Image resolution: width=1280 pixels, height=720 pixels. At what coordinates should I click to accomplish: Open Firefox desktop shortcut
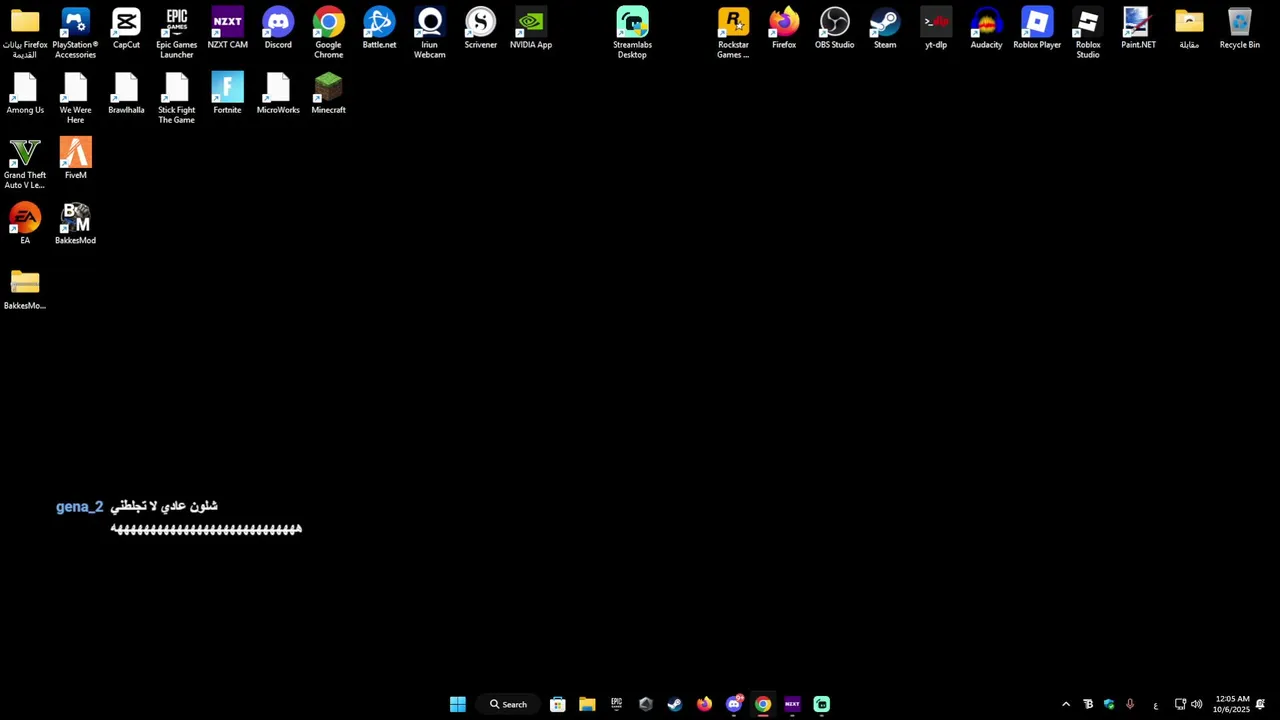coord(784,28)
